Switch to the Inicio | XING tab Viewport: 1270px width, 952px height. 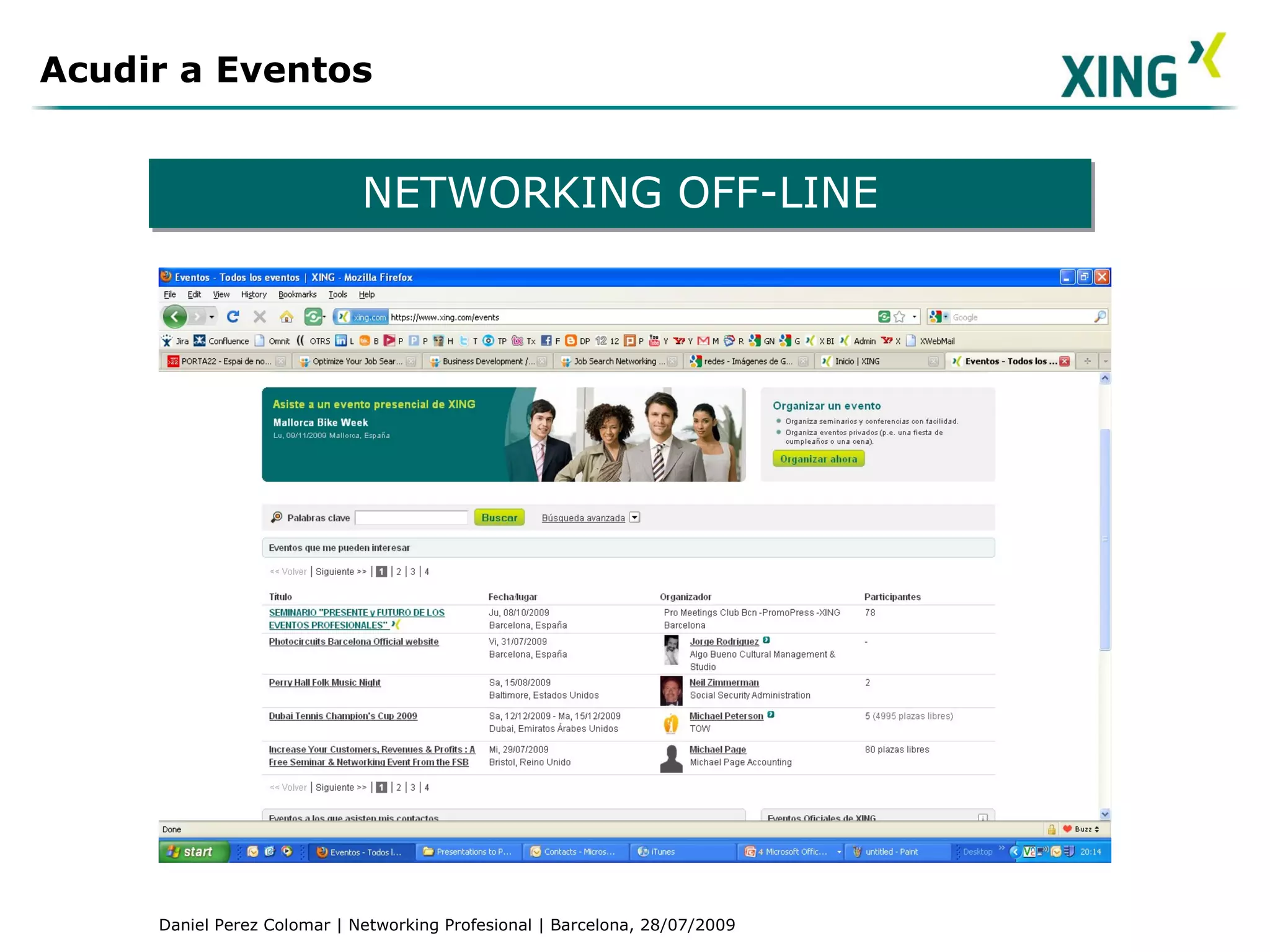879,361
